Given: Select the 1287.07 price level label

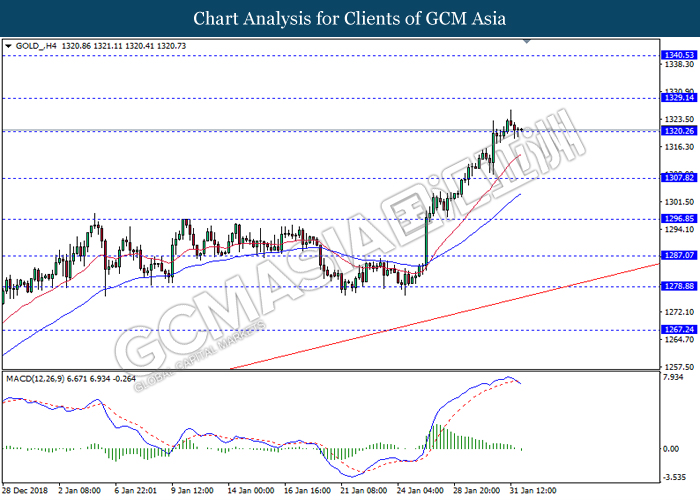Looking at the screenshot, I should tap(679, 255).
